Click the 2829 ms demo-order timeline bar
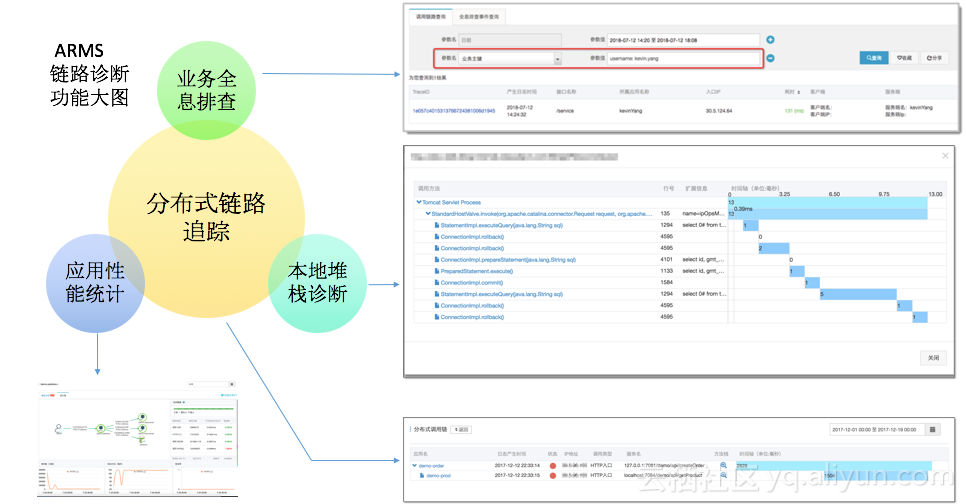 click(x=834, y=466)
